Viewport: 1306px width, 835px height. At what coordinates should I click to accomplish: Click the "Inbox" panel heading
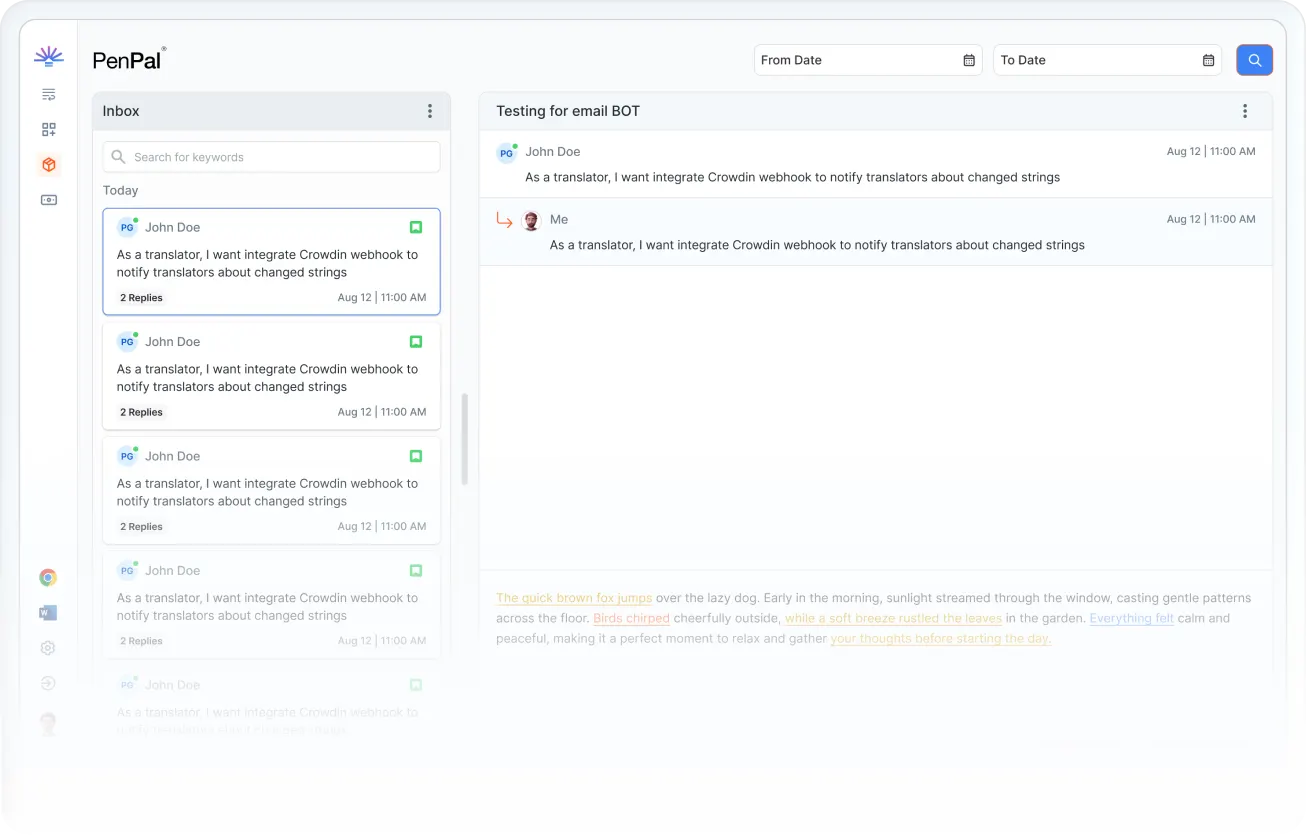[121, 111]
